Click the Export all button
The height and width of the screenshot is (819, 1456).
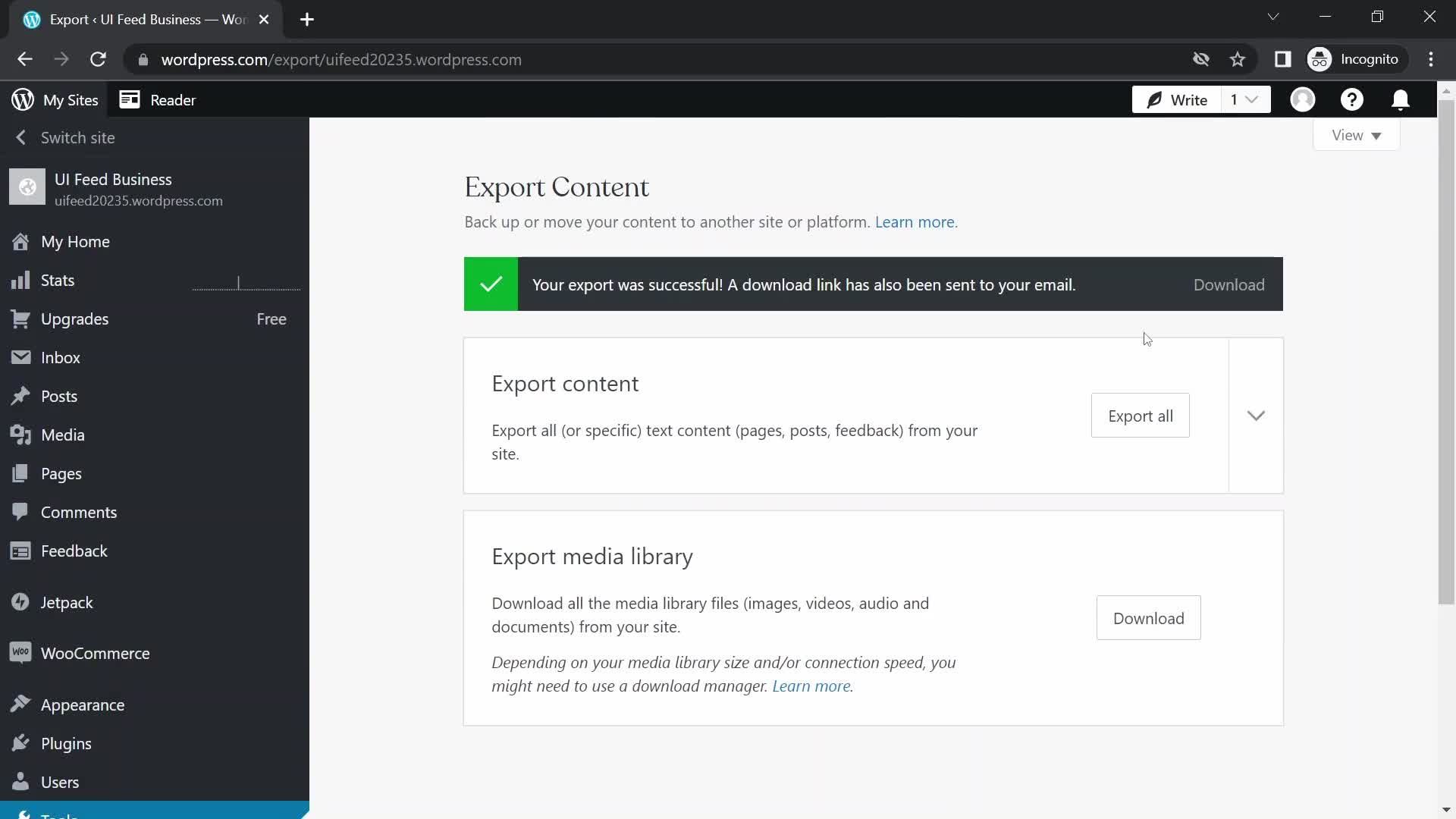1141,416
